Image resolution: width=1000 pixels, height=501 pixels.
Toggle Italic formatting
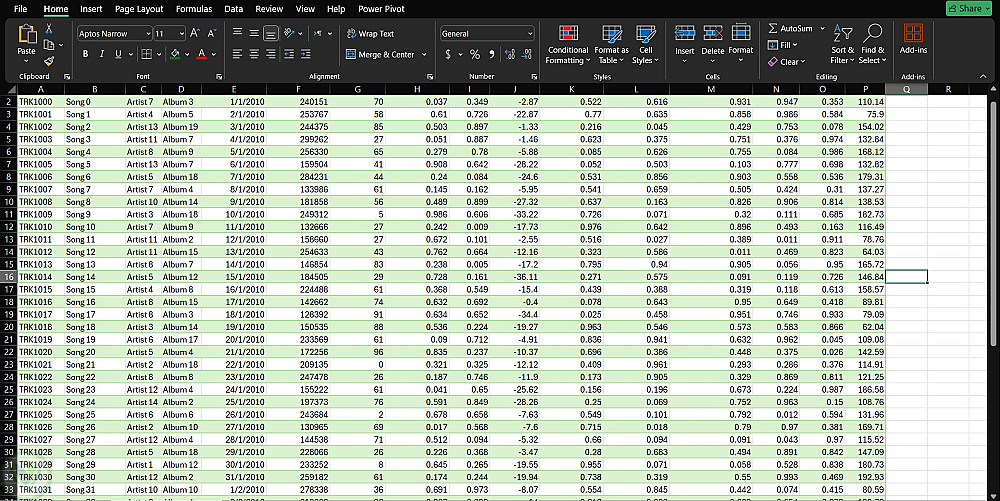tap(102, 54)
